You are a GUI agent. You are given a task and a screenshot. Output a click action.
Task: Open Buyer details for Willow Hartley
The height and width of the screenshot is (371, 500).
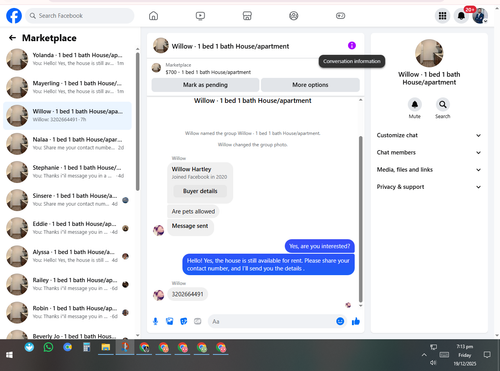200,191
